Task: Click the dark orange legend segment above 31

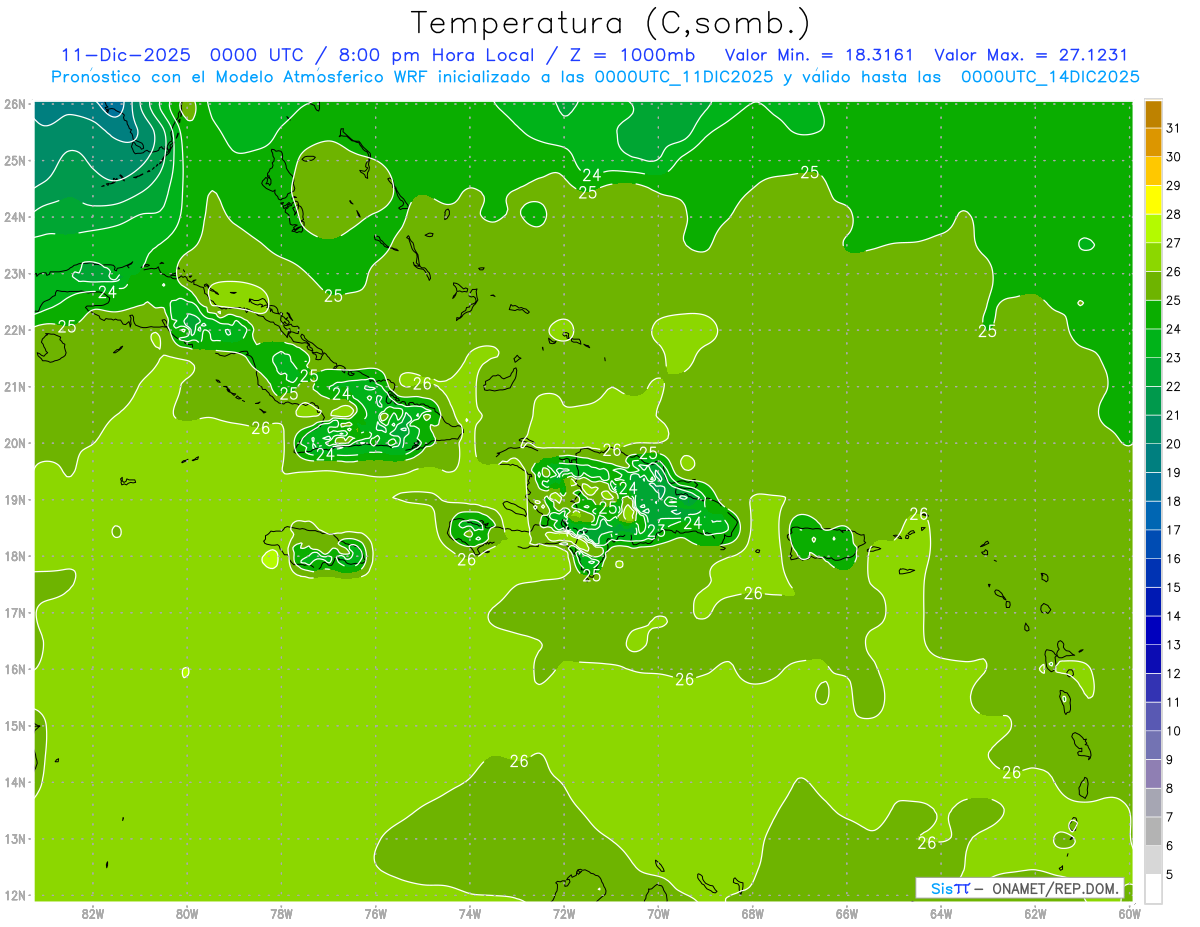Action: tap(1153, 114)
